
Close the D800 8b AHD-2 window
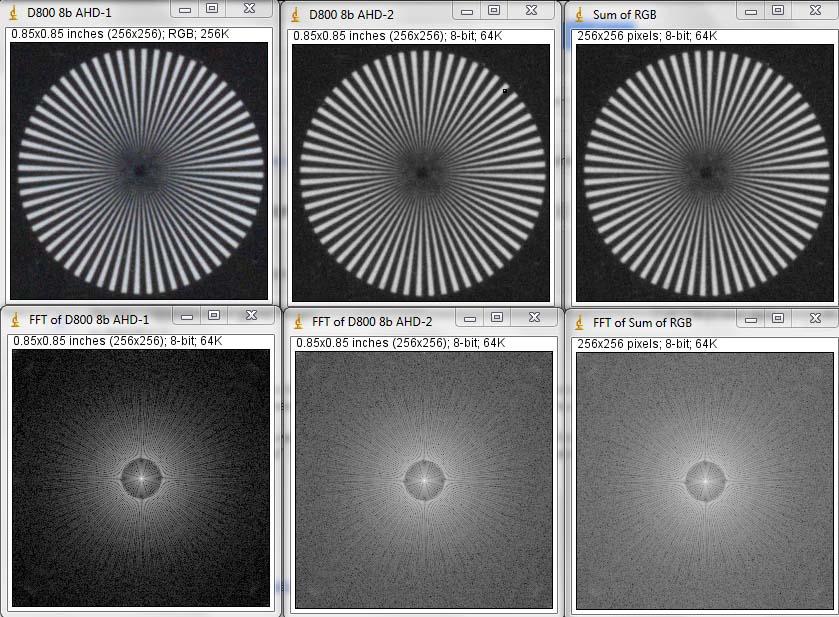[x=531, y=11]
